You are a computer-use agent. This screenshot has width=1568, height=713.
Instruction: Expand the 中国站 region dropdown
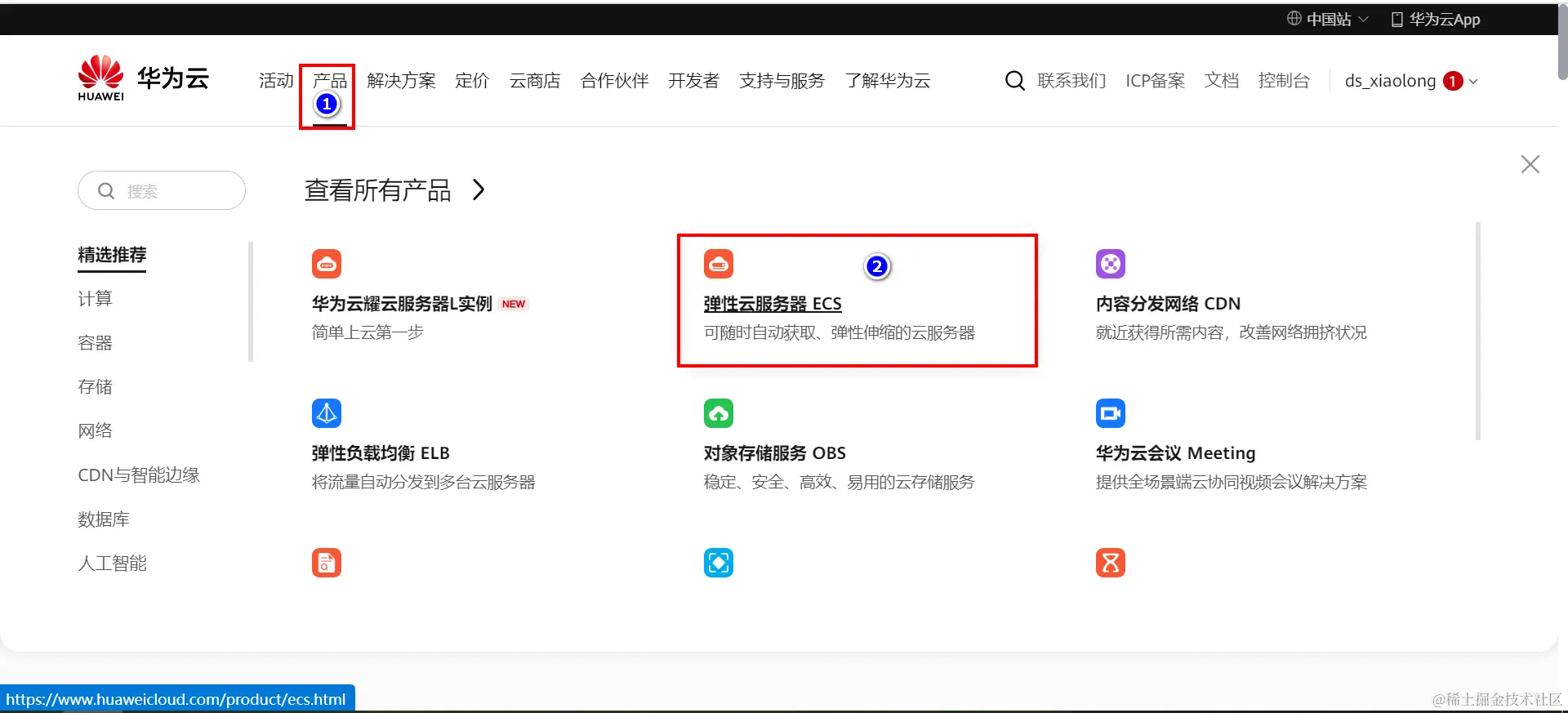click(x=1363, y=19)
